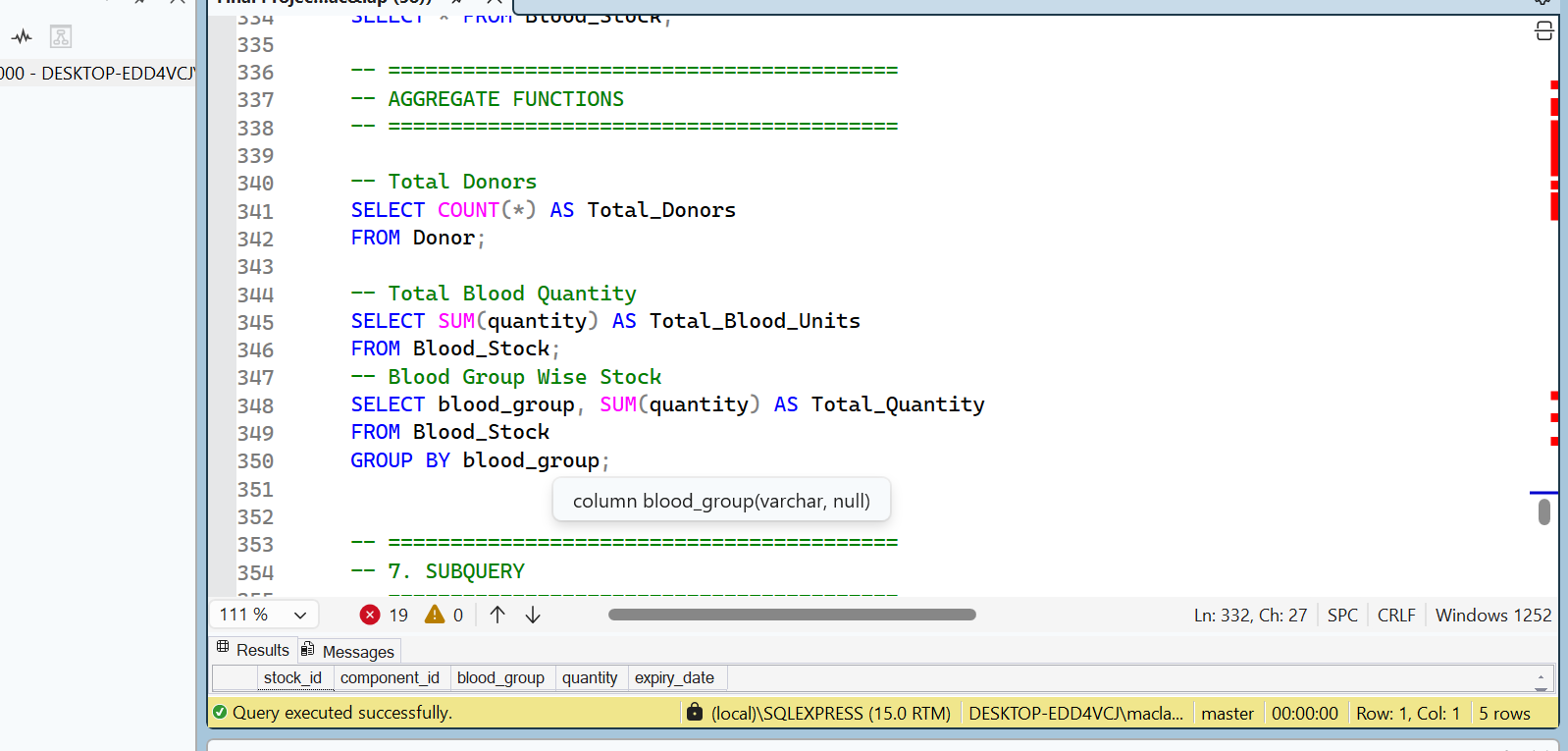Click the red error count icon
This screenshot has width=1568, height=751.
click(x=370, y=615)
